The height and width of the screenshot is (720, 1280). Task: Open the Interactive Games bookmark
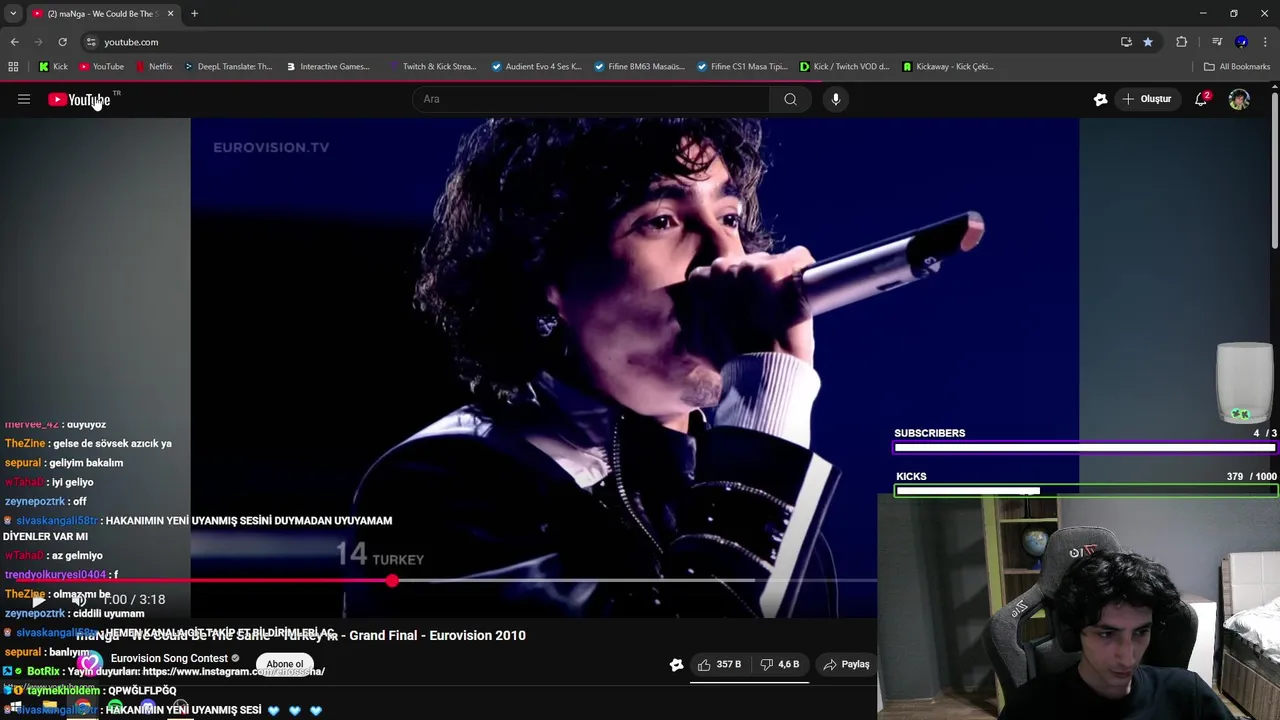(328, 67)
